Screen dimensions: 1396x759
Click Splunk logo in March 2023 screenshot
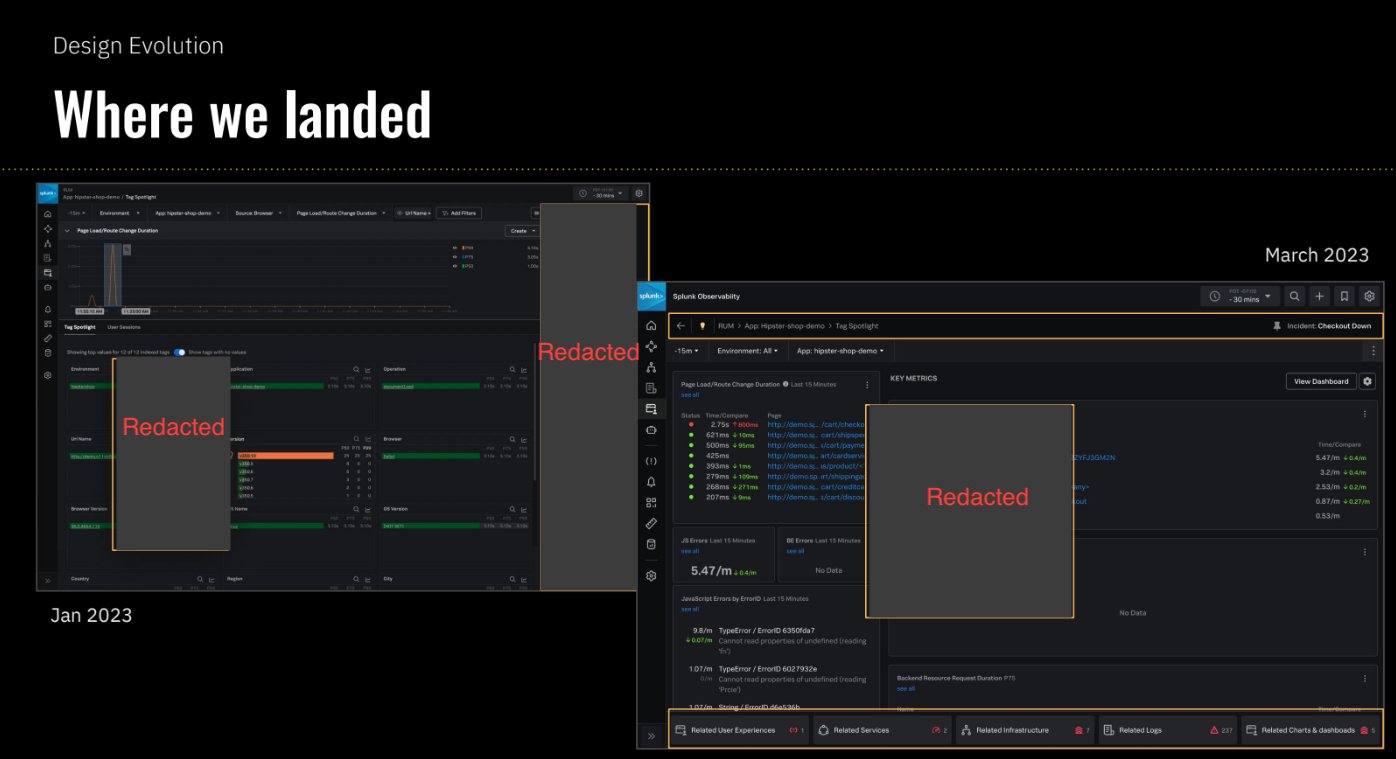pos(651,296)
